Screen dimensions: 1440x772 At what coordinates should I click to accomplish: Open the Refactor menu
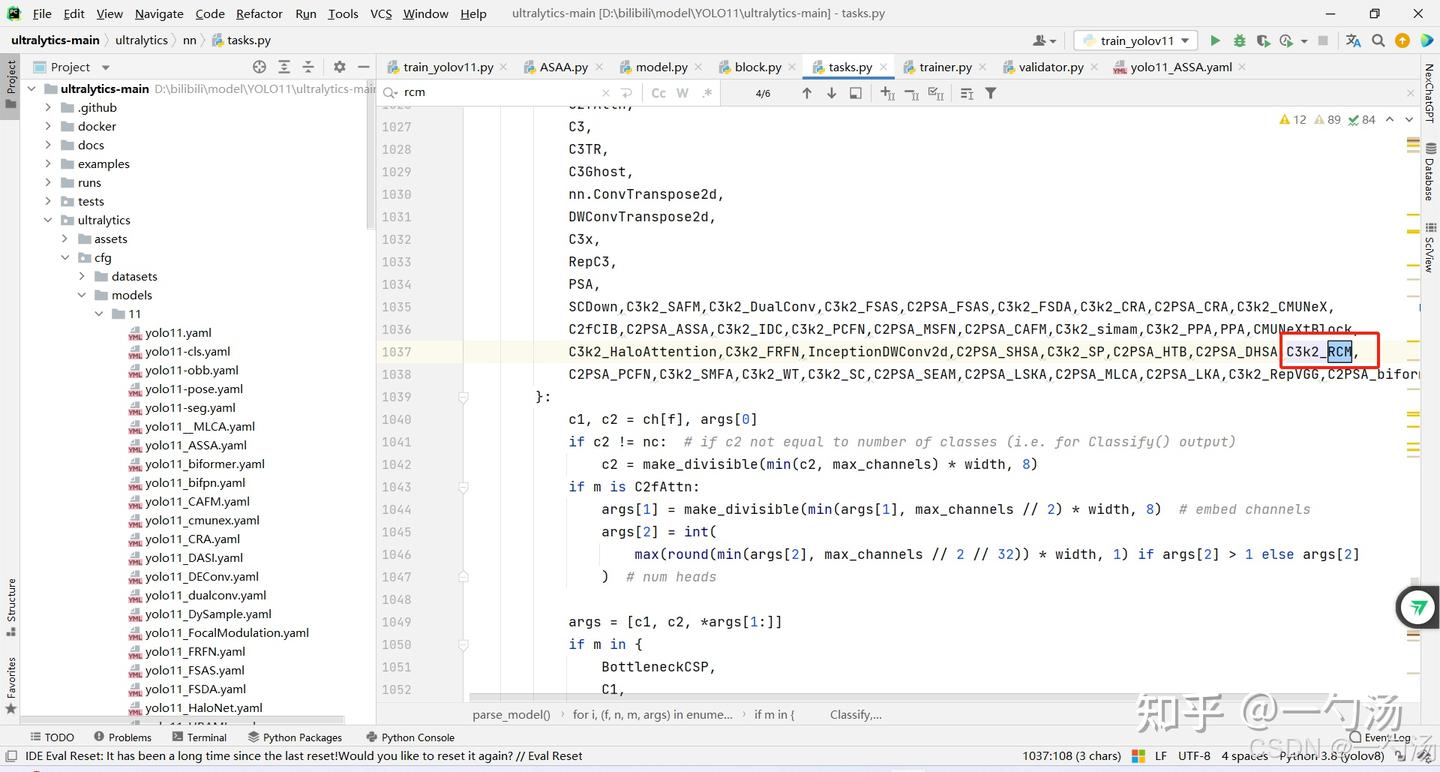click(x=259, y=14)
